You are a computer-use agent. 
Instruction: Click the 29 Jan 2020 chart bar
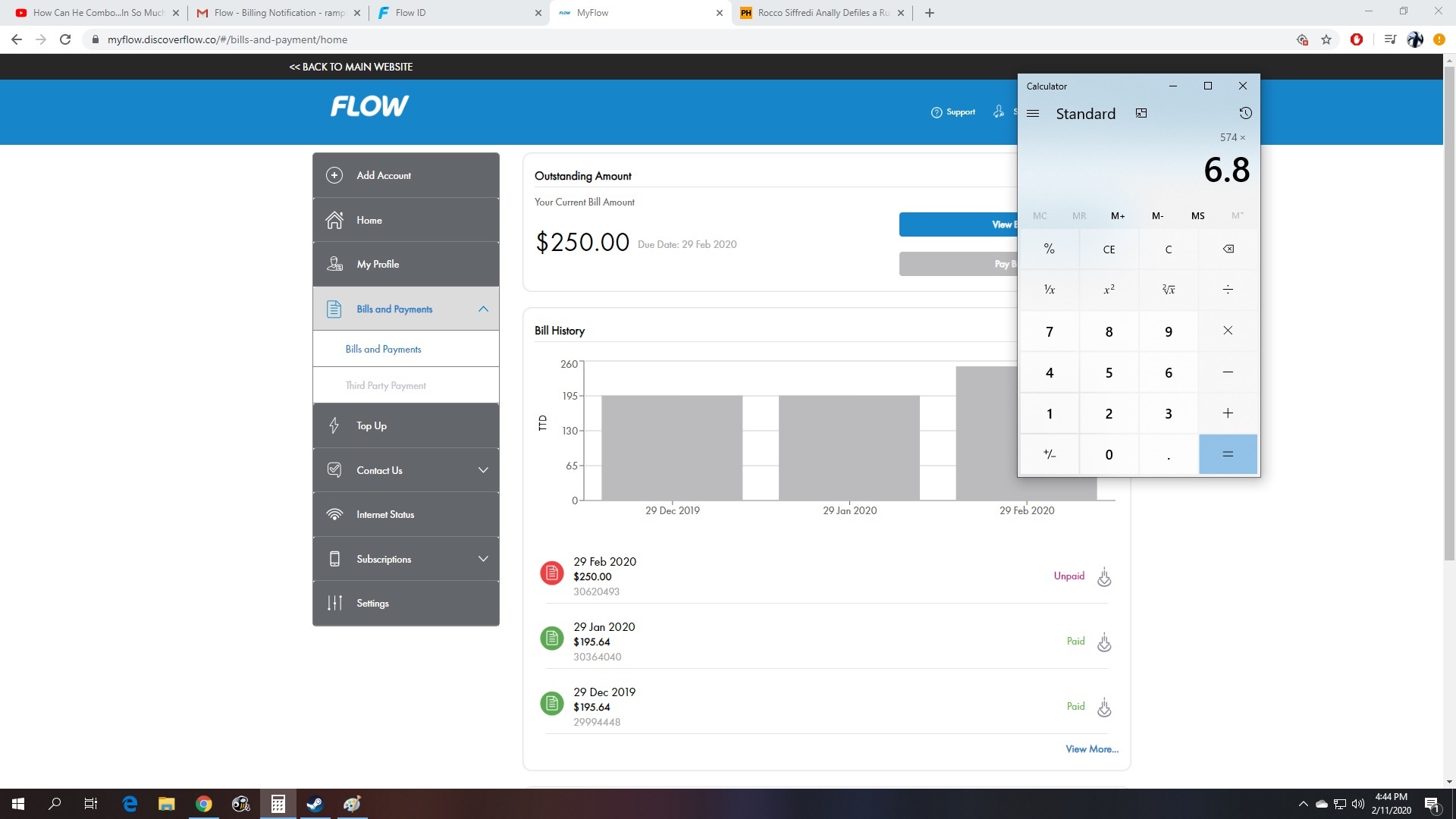point(849,447)
